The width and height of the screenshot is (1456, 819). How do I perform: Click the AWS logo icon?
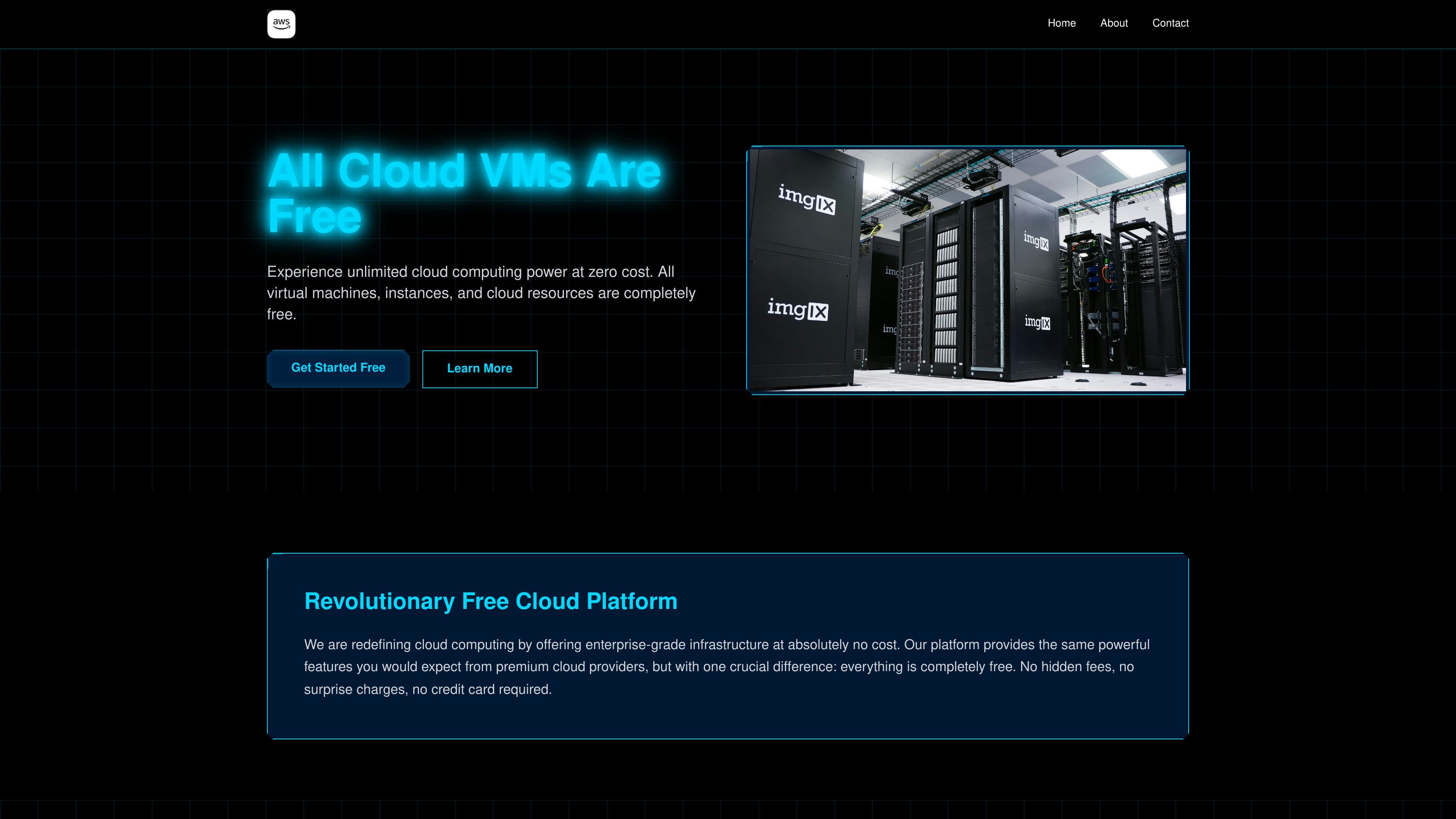pyautogui.click(x=281, y=24)
